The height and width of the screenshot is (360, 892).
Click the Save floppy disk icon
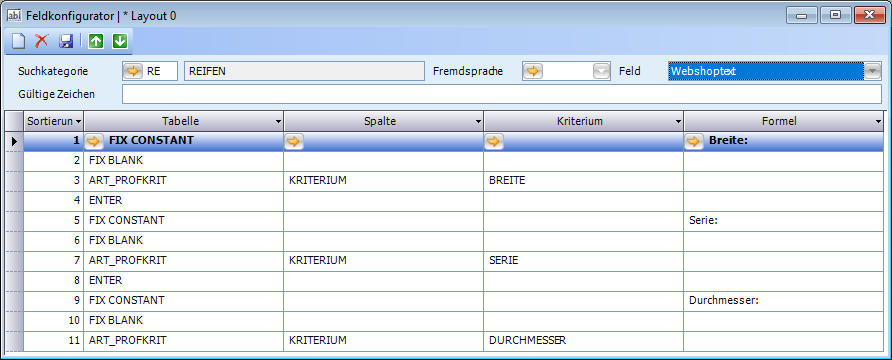pyautogui.click(x=66, y=41)
